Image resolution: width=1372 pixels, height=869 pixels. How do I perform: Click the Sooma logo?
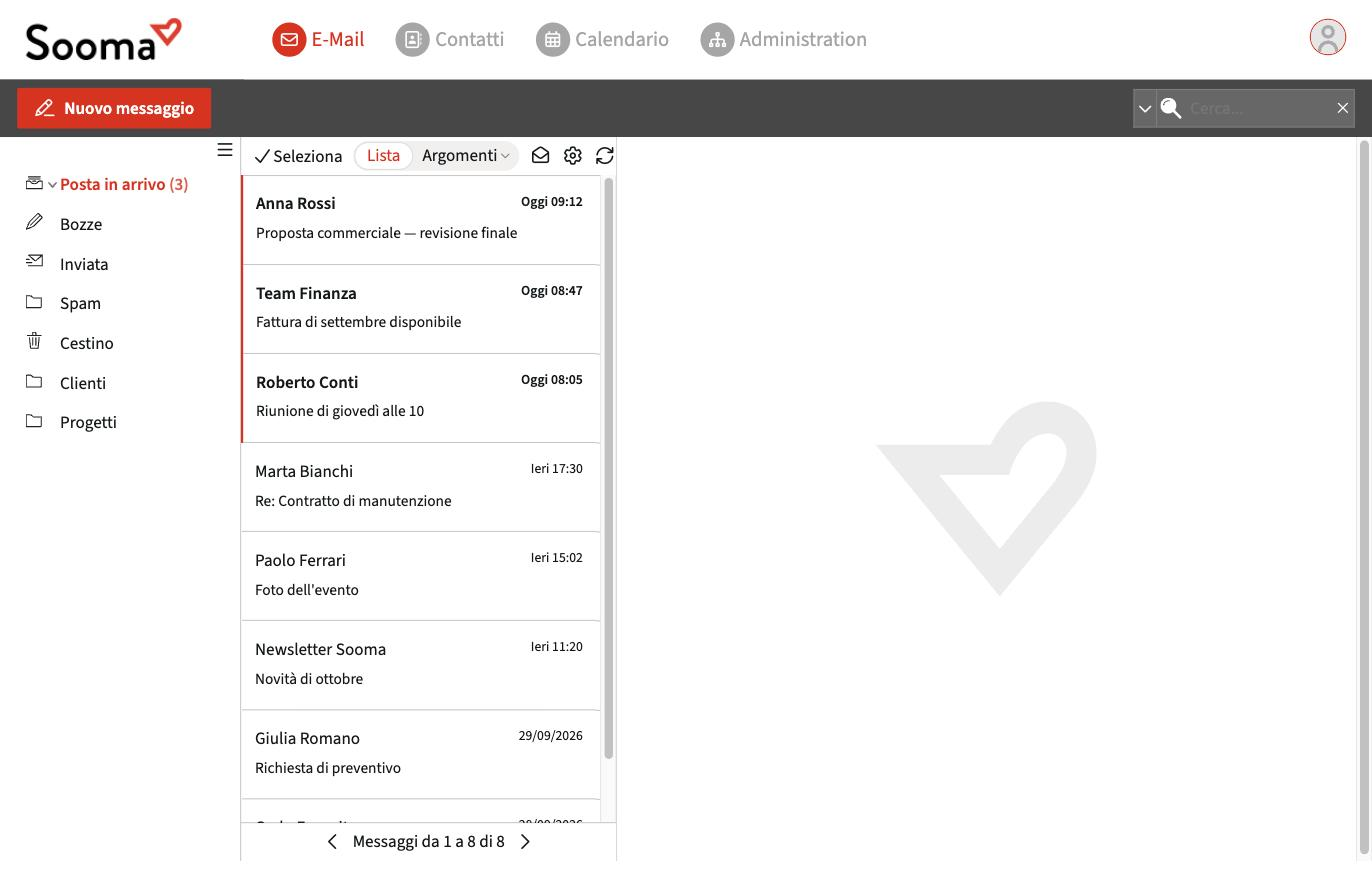tap(104, 40)
